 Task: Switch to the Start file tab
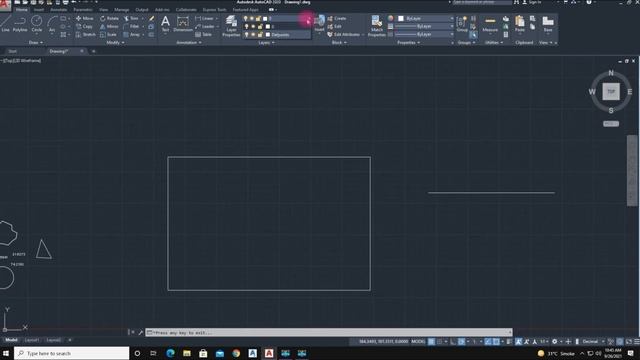[13, 51]
